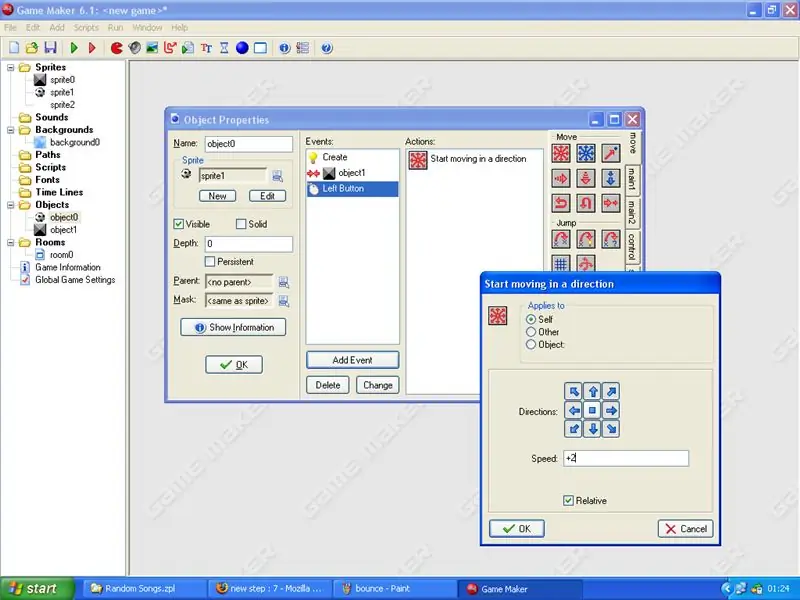
Task: Select the blue 'move free' action icon
Action: click(x=586, y=153)
